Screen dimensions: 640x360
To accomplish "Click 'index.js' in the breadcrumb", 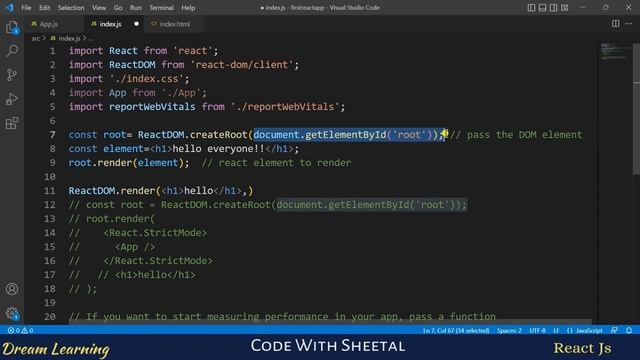I will tap(69, 38).
